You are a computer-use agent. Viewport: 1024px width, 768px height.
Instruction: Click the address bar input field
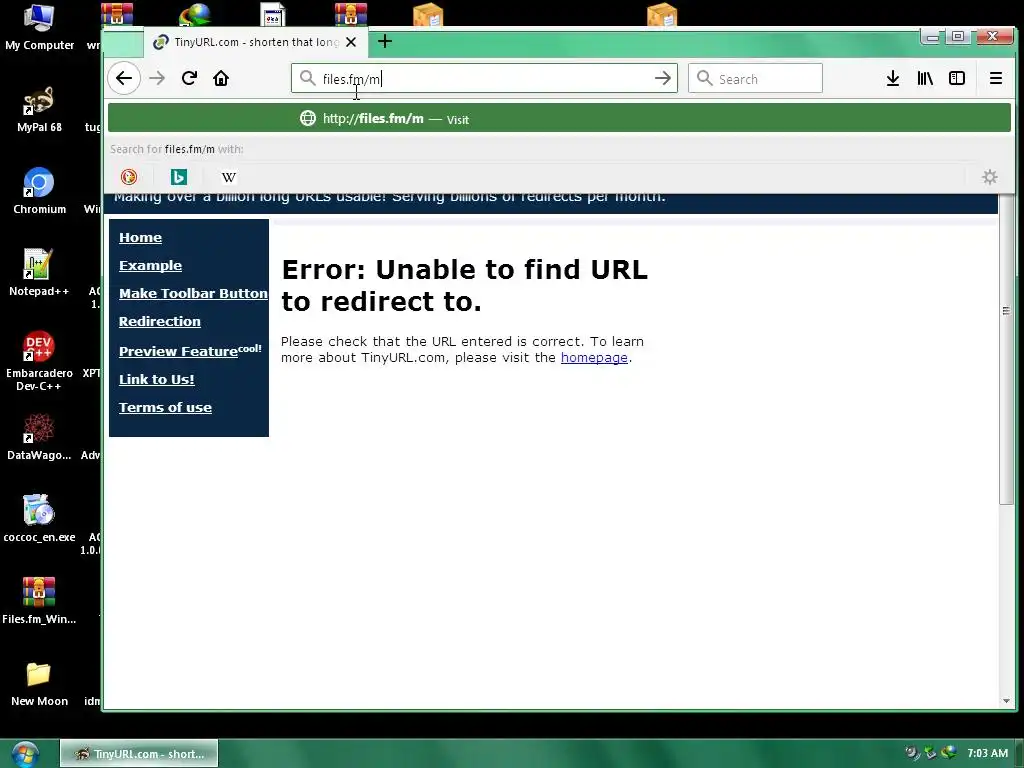485,78
